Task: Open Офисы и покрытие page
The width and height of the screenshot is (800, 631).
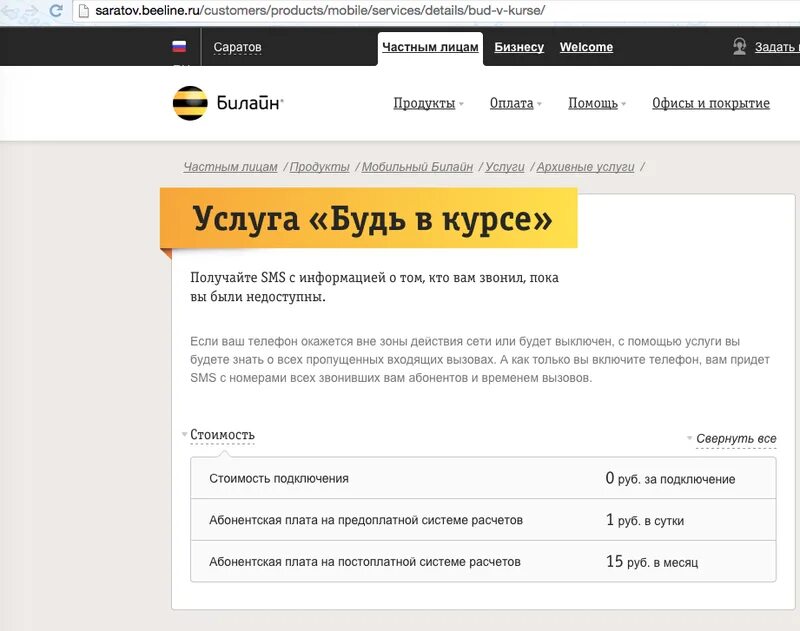Action: point(711,103)
